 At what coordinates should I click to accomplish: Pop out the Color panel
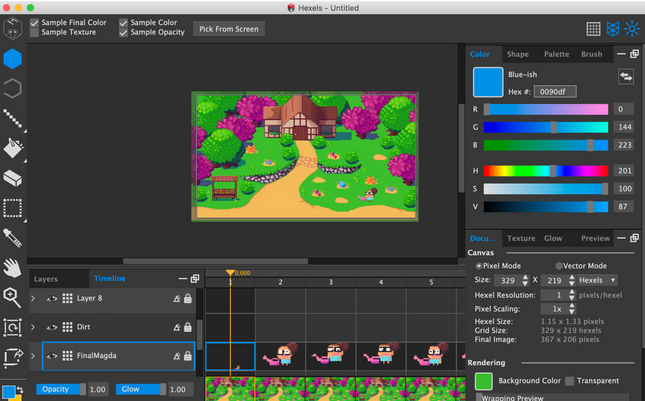634,54
